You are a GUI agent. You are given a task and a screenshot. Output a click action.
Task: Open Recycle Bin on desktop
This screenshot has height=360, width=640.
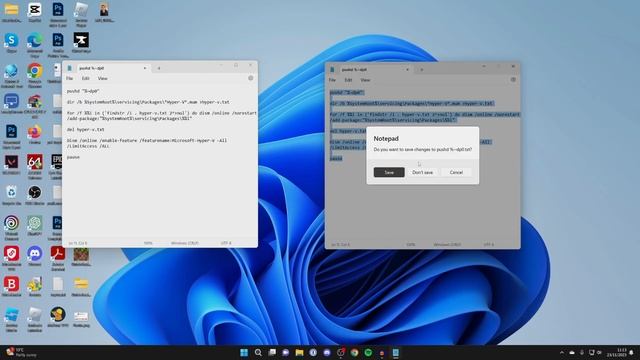click(x=11, y=195)
